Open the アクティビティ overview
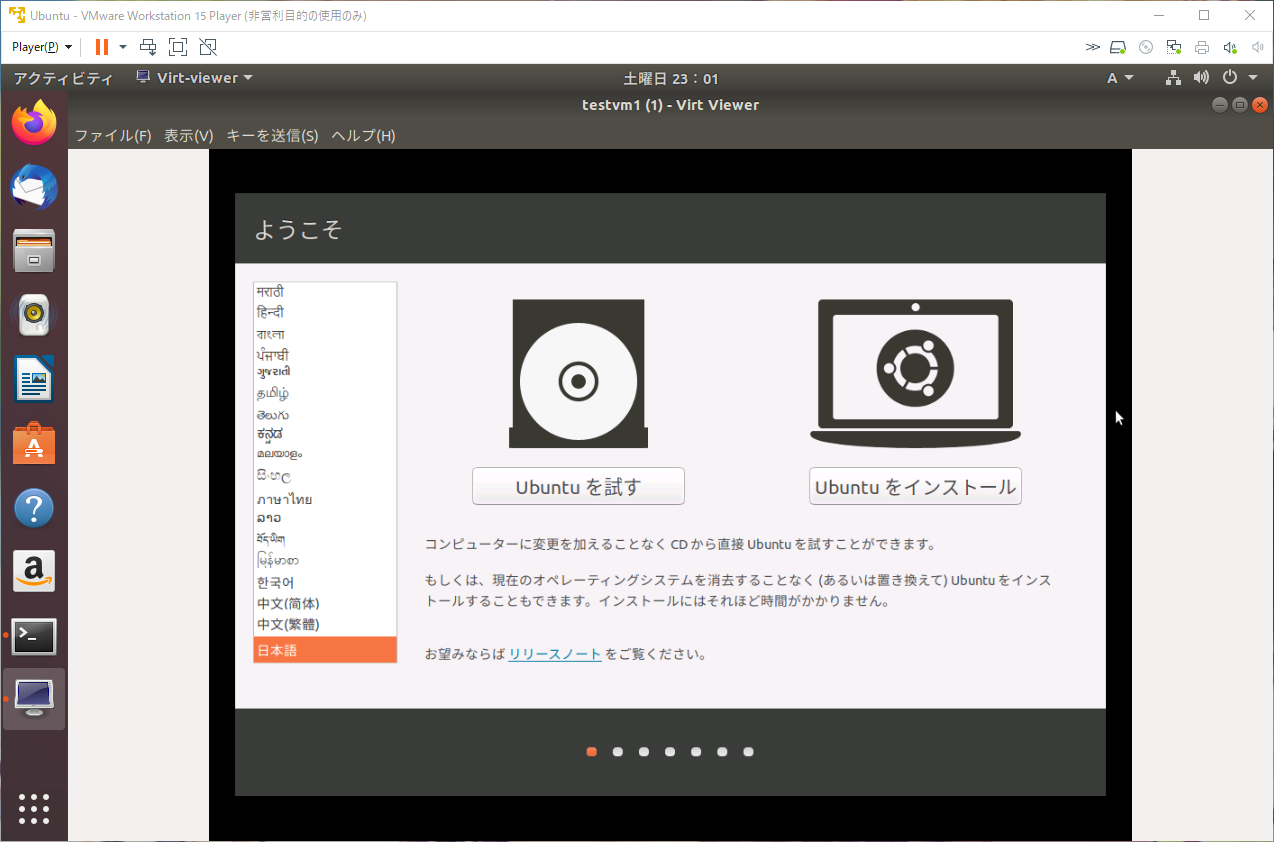 tap(63, 78)
